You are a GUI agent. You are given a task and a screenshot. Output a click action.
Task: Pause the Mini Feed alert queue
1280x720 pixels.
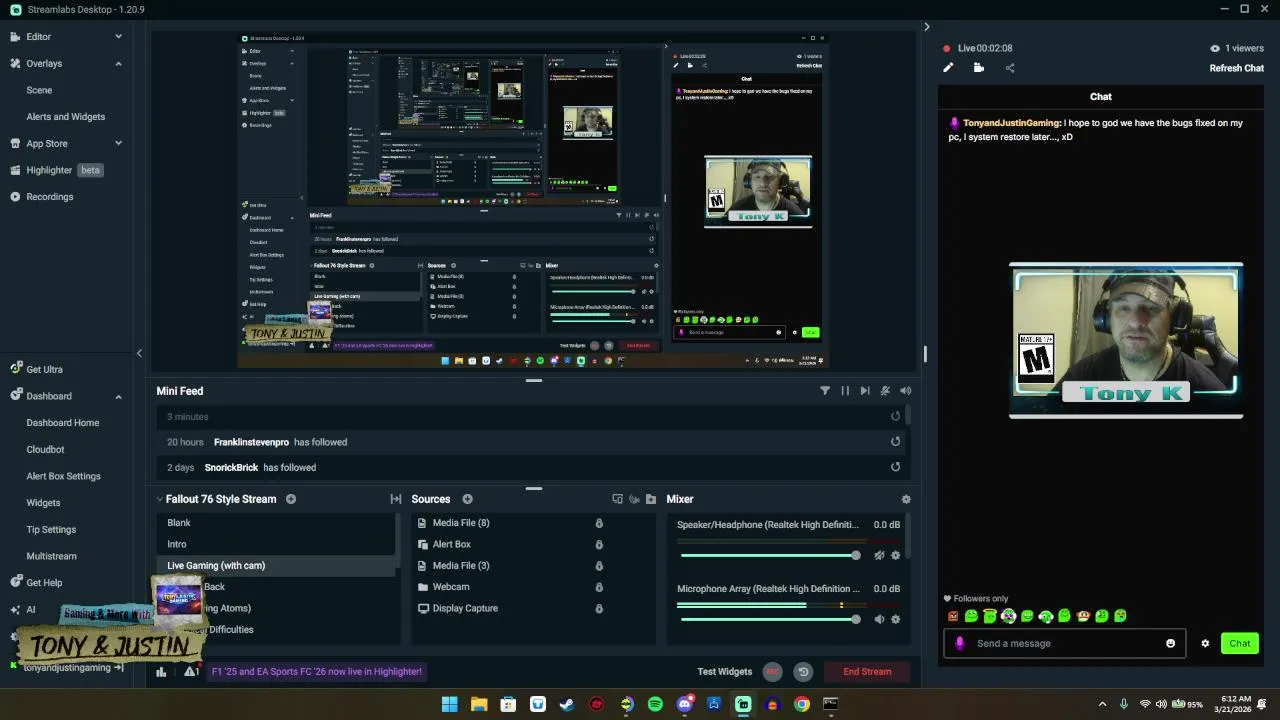[845, 391]
